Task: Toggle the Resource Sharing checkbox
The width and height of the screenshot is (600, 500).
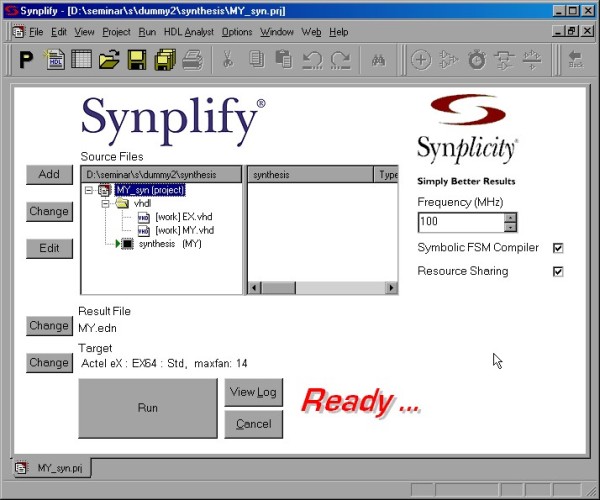Action: [558, 272]
